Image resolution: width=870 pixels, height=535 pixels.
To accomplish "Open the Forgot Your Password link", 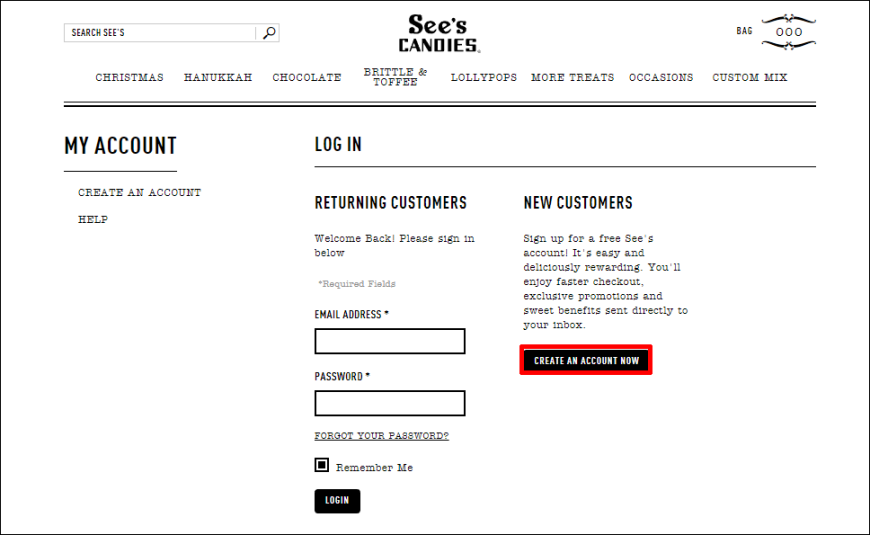I will (x=382, y=436).
